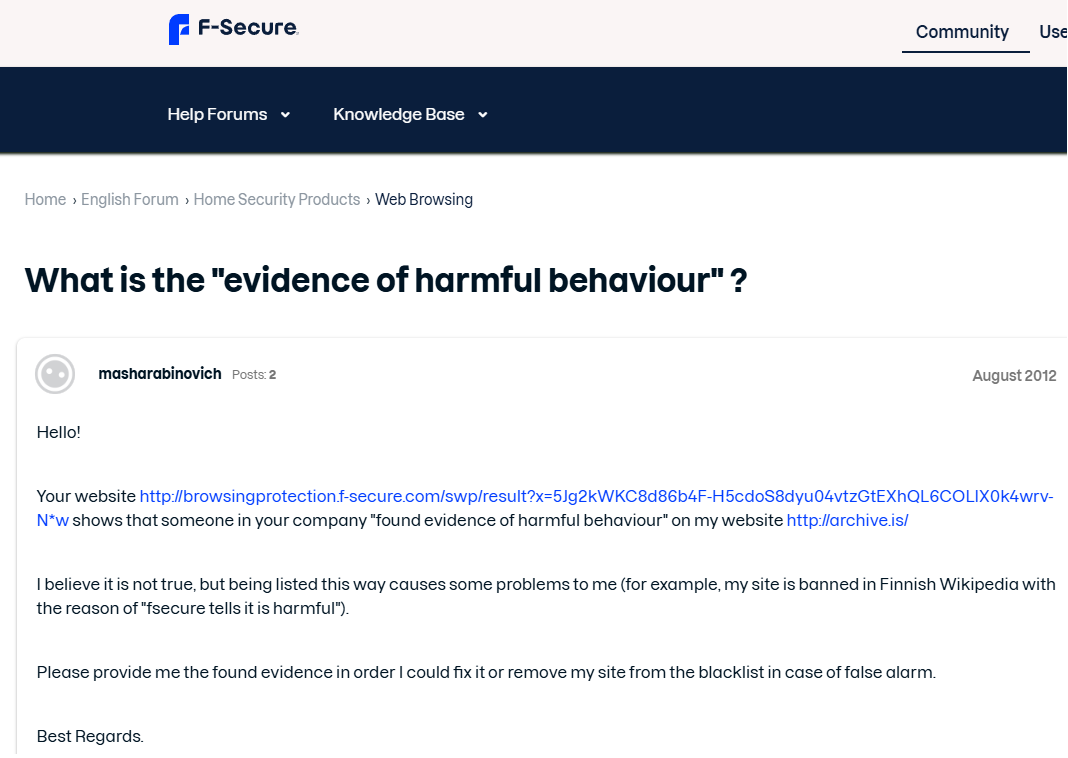Open Web Browsing breadcrumb

click(x=424, y=200)
